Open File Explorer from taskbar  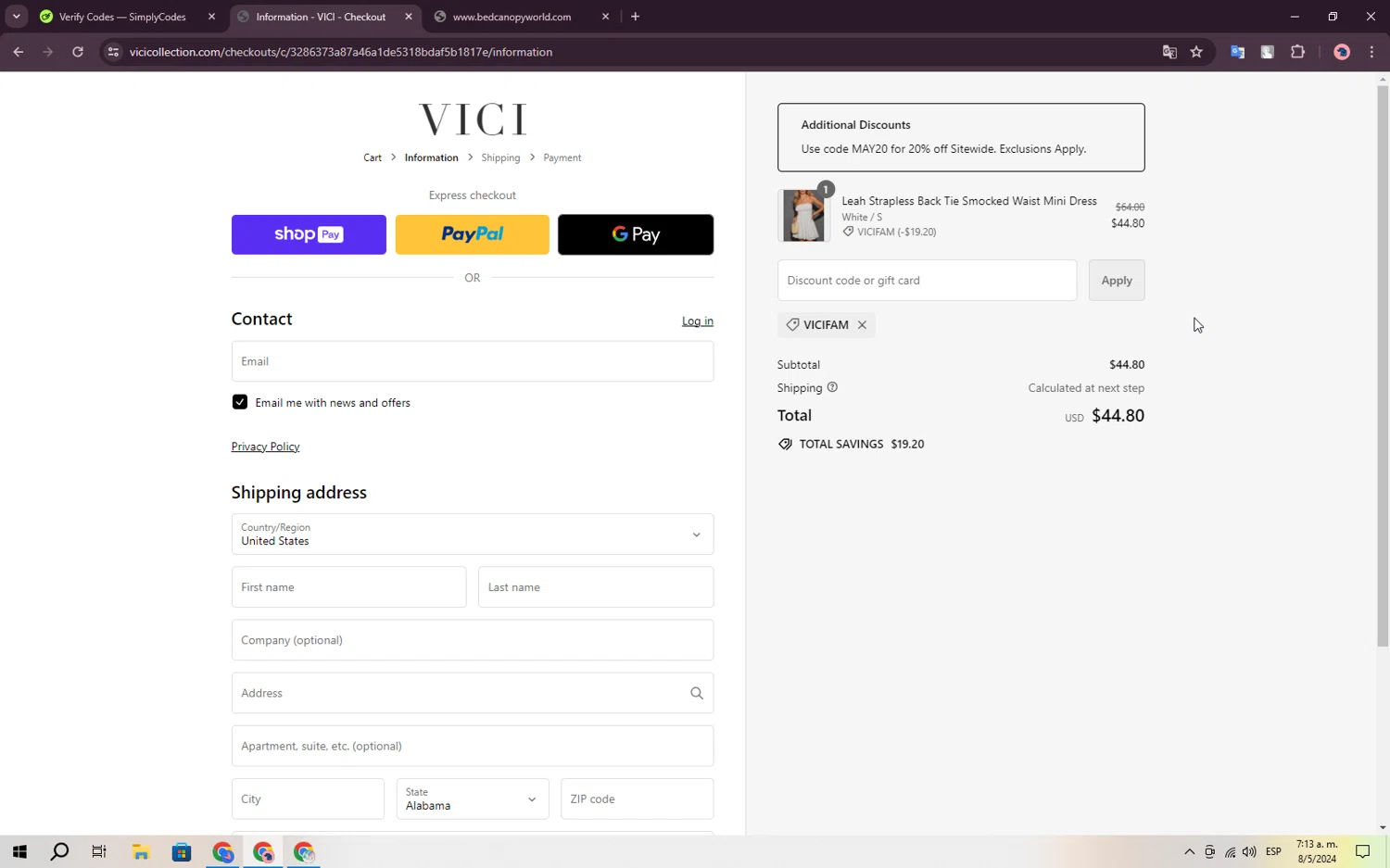click(141, 851)
